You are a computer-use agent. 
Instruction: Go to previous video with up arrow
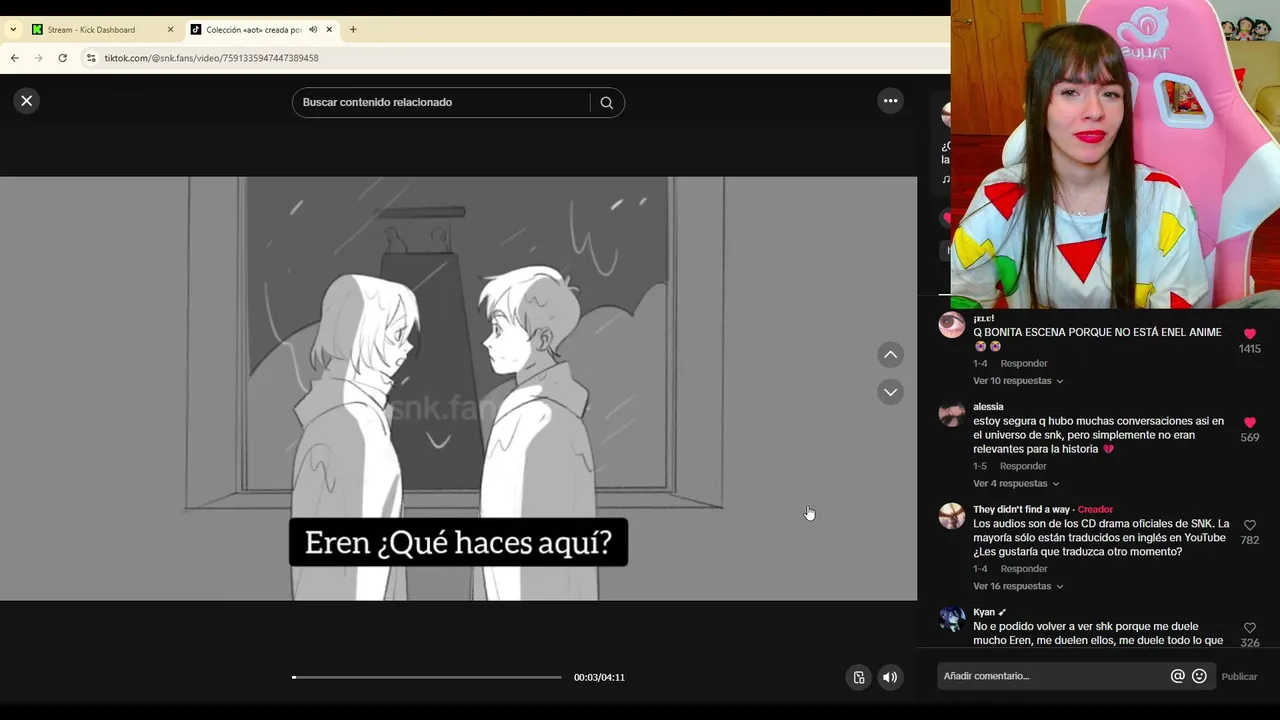(x=890, y=355)
